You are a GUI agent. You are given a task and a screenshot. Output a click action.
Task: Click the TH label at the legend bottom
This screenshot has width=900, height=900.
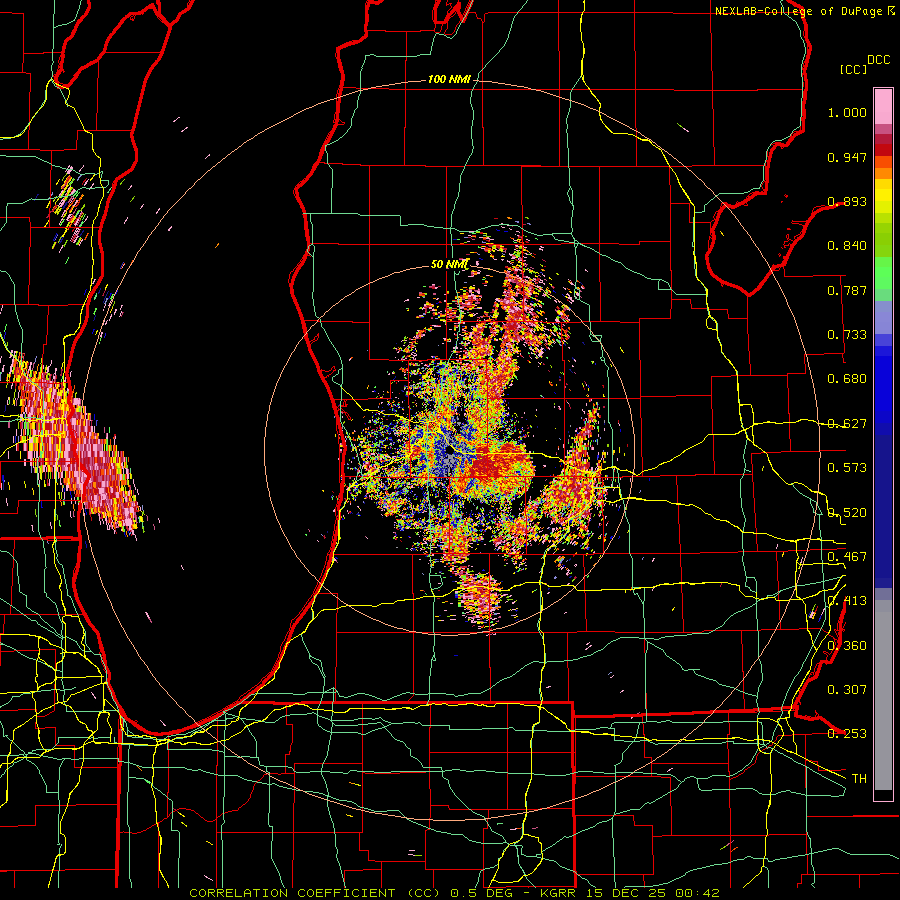click(x=859, y=779)
